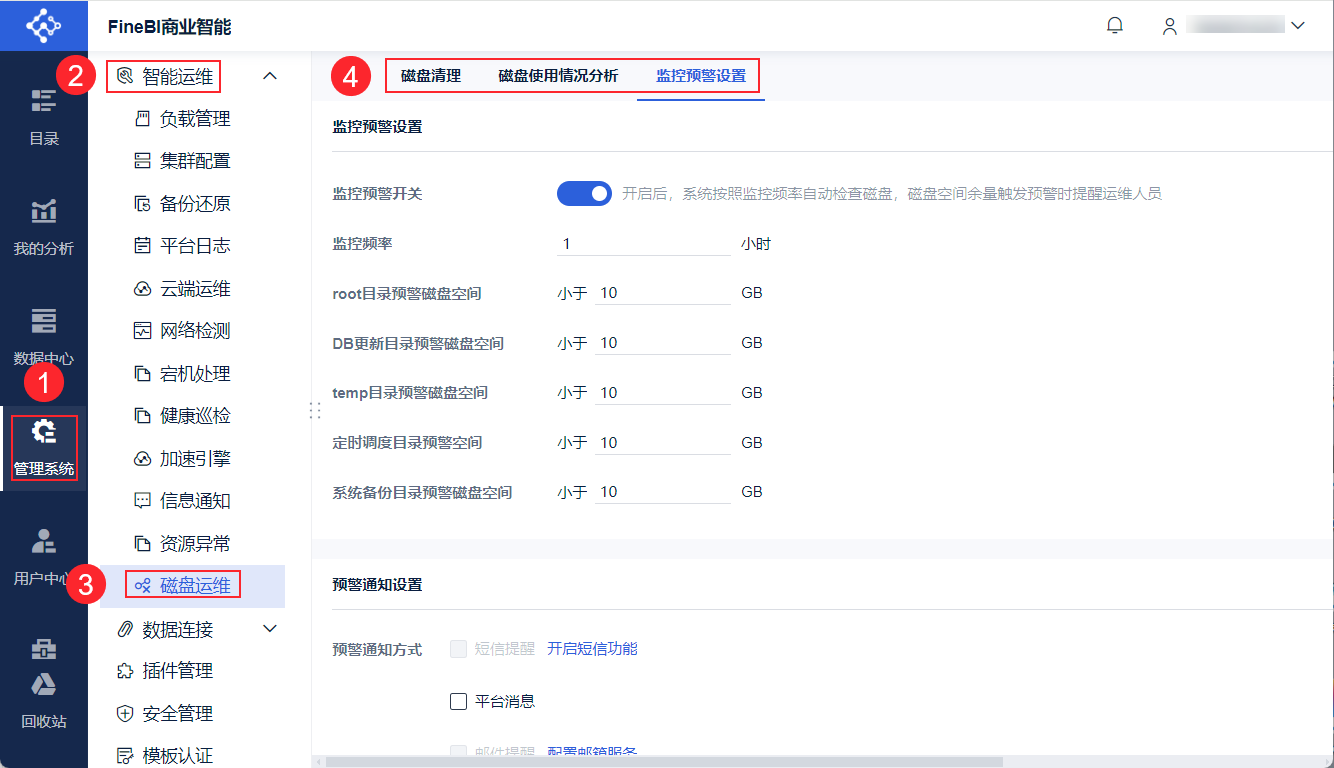Toggle the 监控预警开关 switch off
Screen dimensions: 1334x768
click(584, 194)
